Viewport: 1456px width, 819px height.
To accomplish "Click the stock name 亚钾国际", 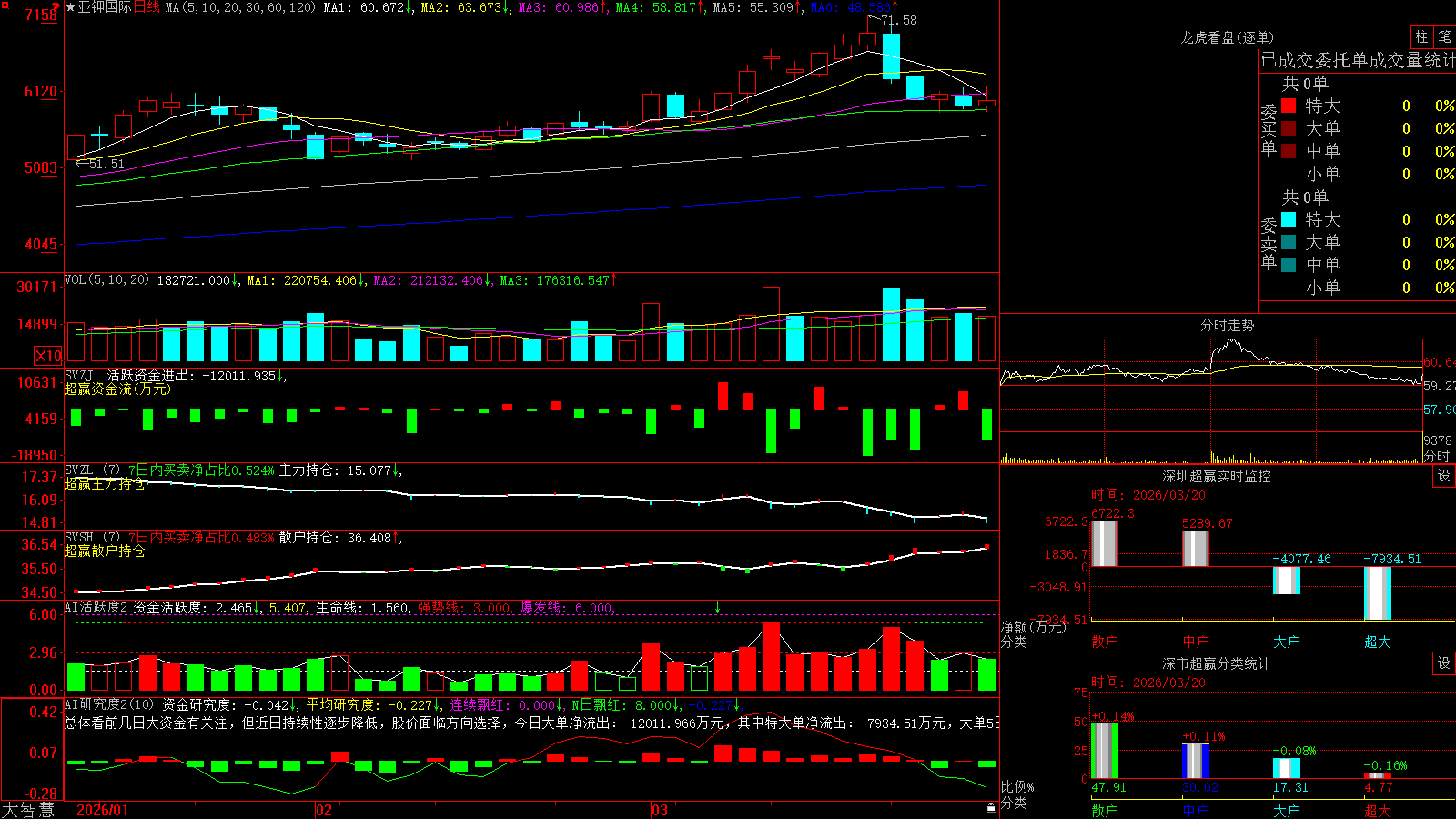I will [x=105, y=7].
